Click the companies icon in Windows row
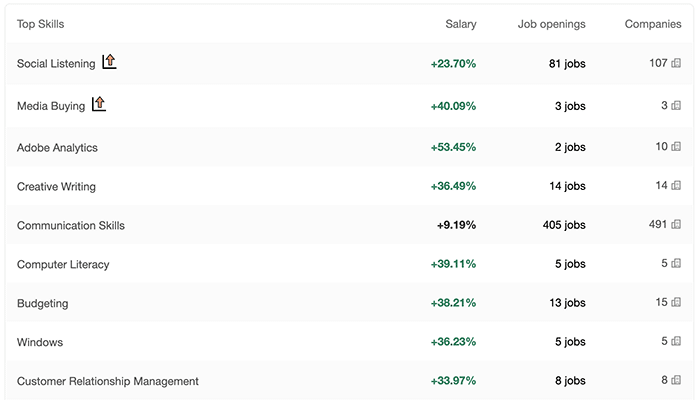 tap(677, 342)
